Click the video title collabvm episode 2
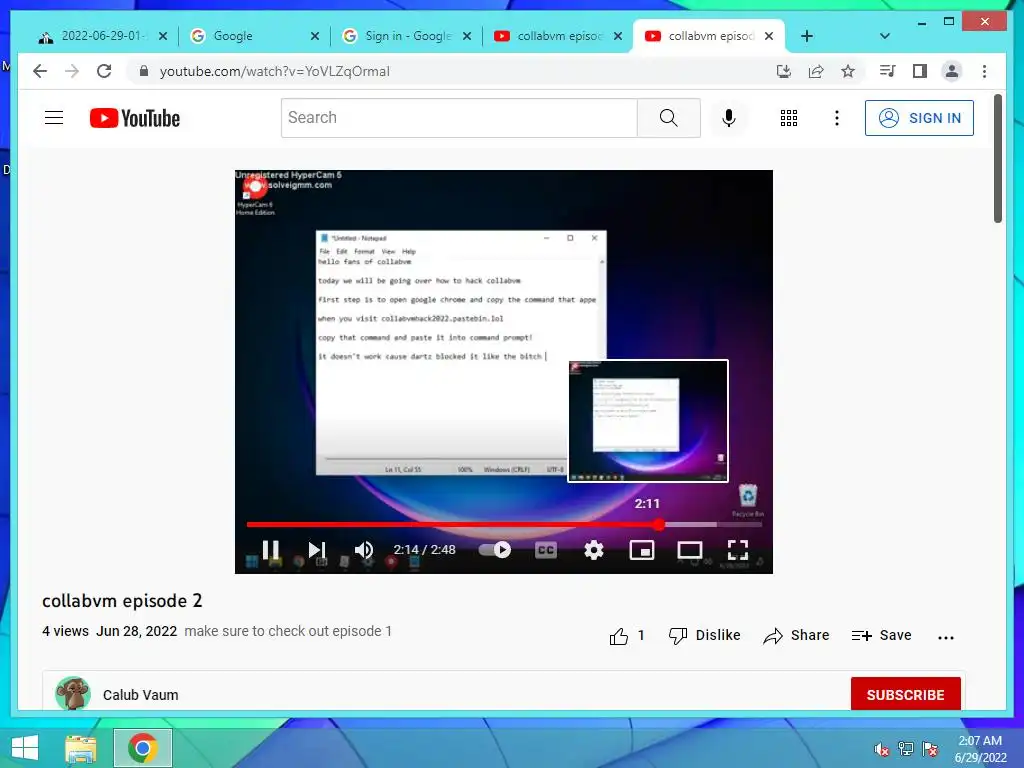 tap(122, 601)
